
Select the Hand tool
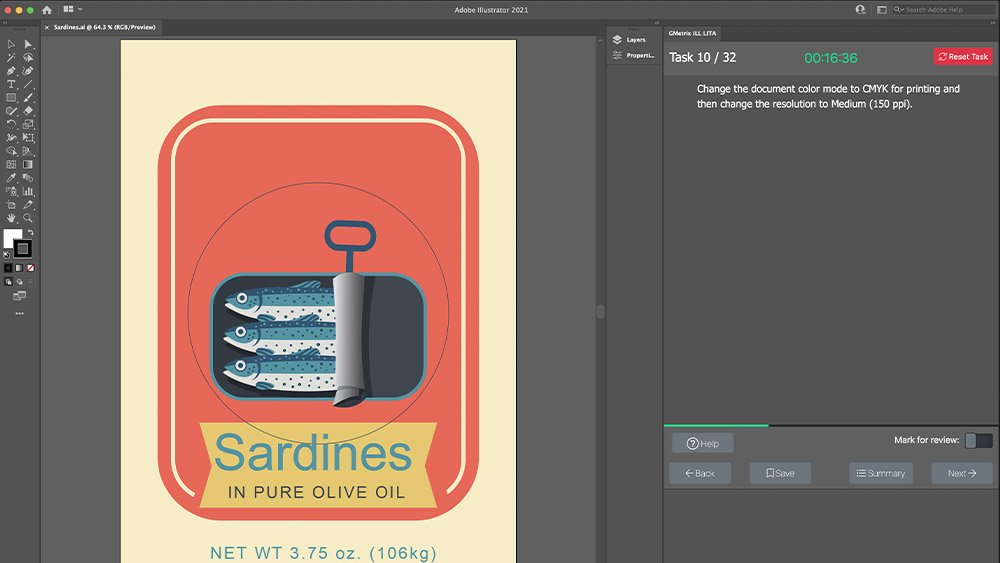(11, 217)
